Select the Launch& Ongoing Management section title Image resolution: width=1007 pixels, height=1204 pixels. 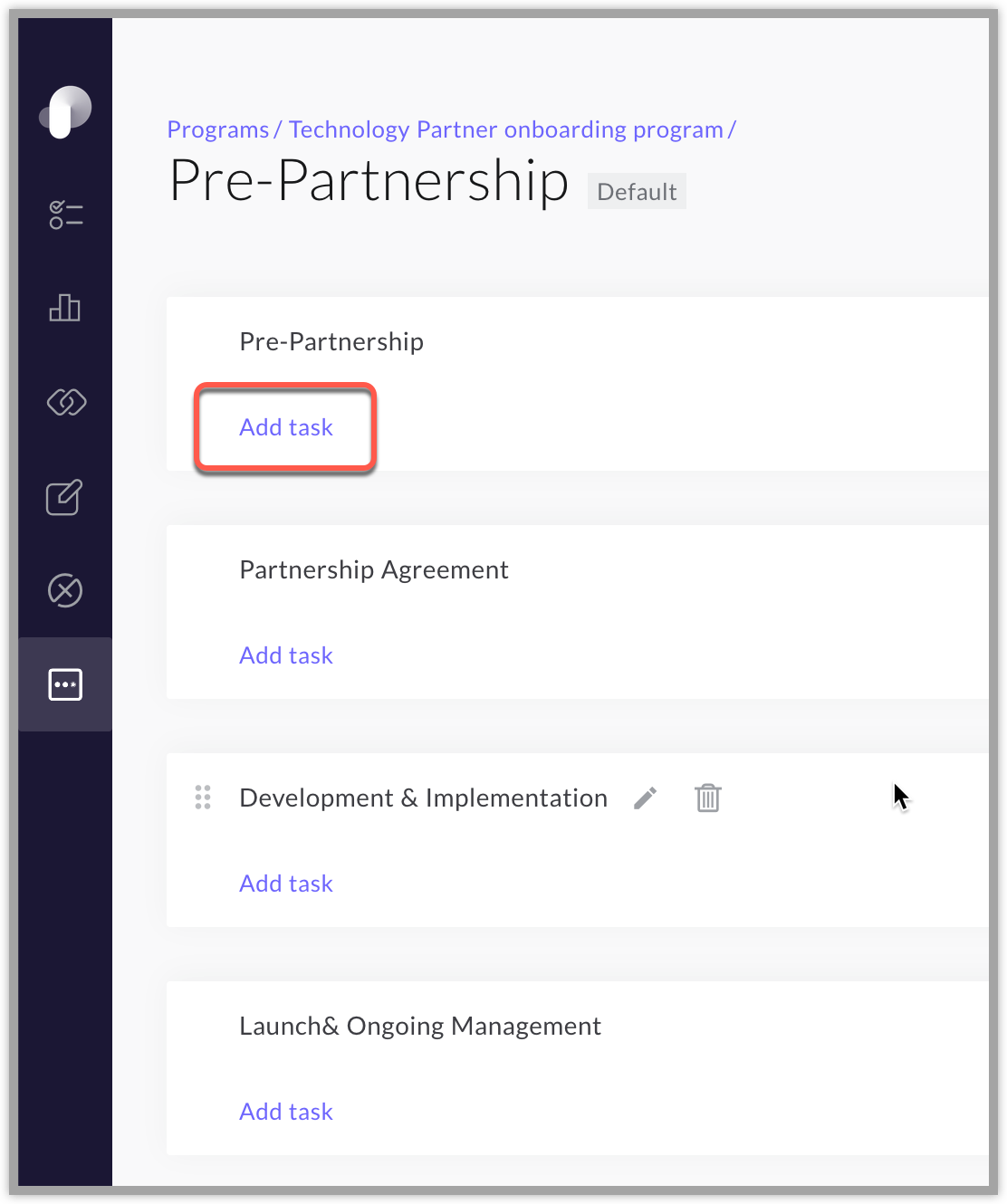(420, 1026)
